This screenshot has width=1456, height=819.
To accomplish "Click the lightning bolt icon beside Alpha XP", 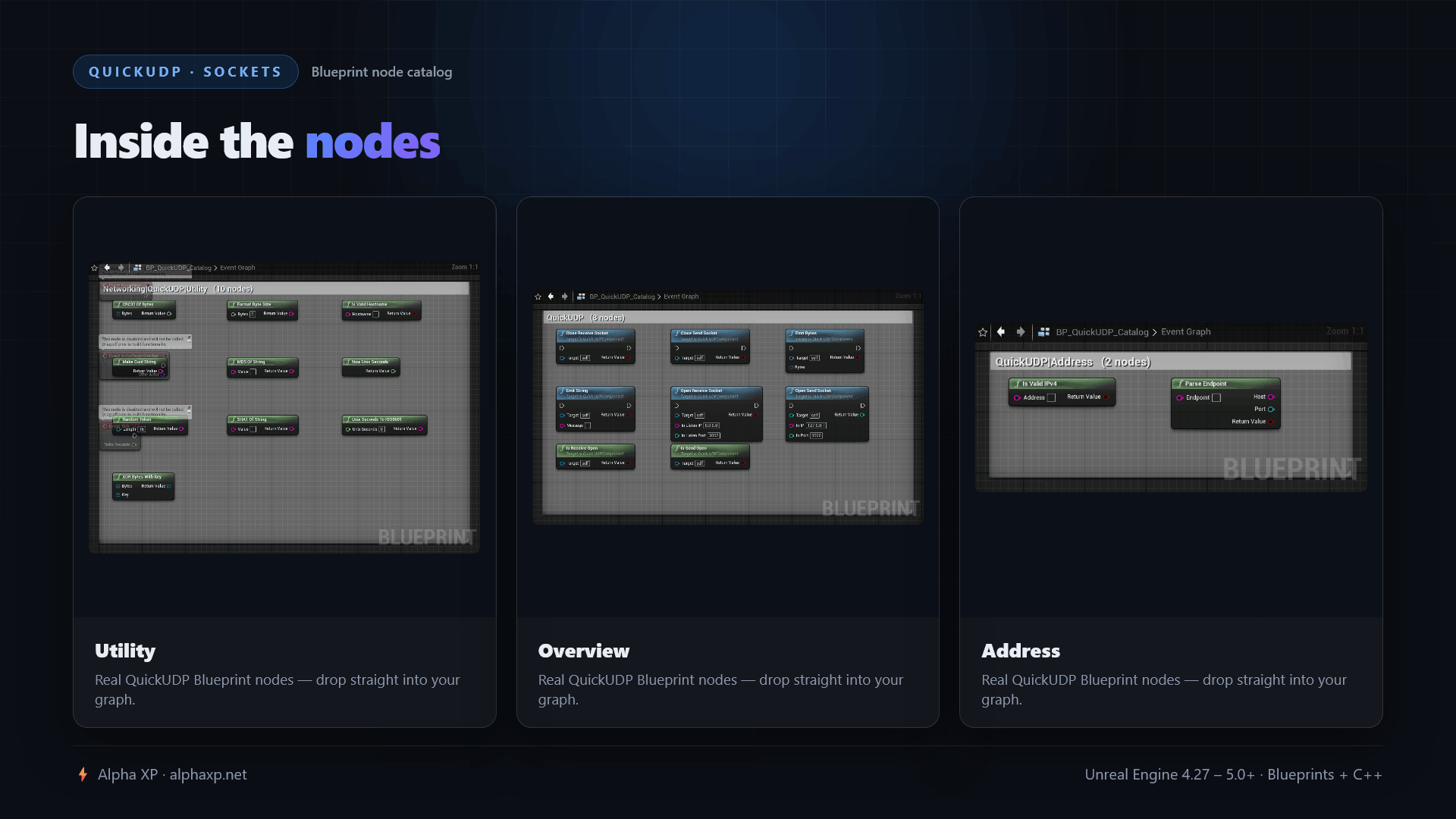I will tap(83, 774).
